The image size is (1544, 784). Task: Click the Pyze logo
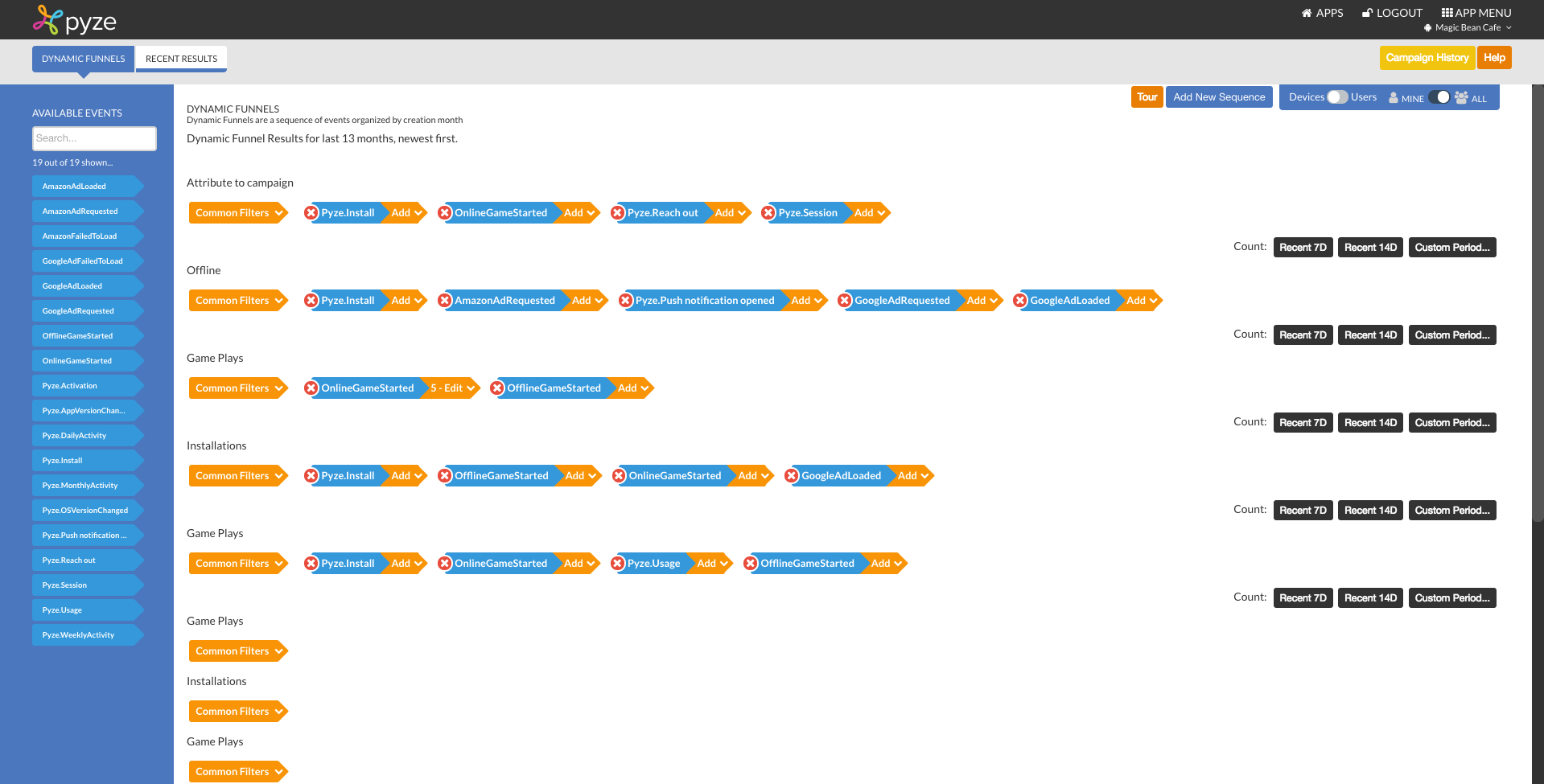click(75, 20)
